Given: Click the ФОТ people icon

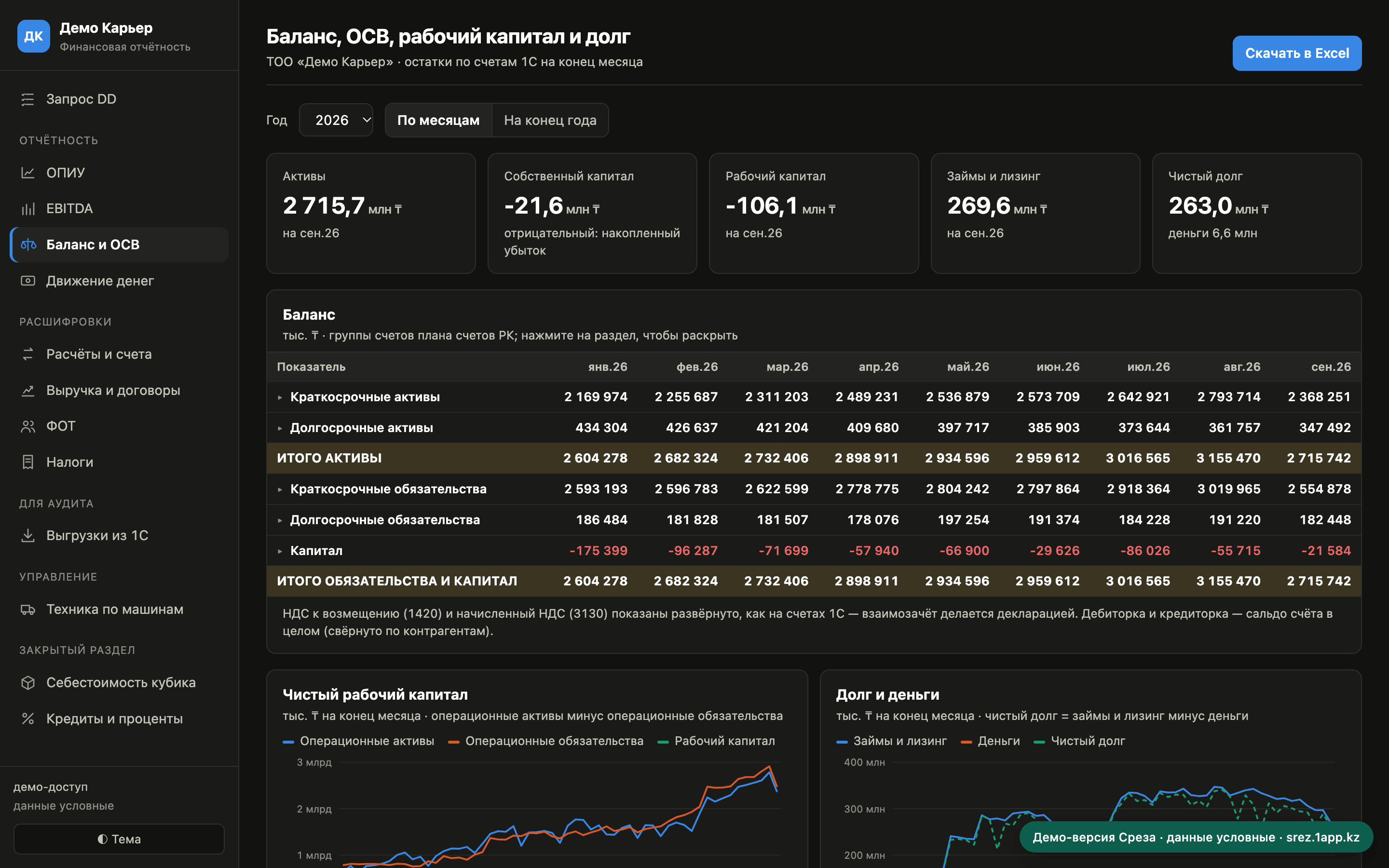Looking at the screenshot, I should coord(27,427).
